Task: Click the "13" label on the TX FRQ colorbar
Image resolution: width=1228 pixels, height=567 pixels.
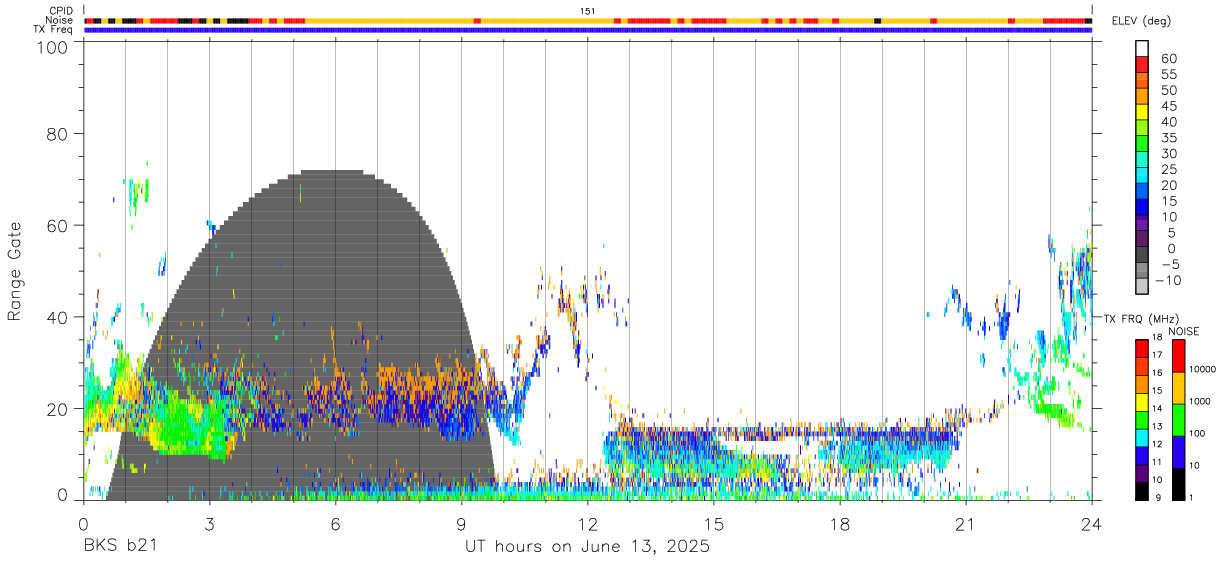Action: tap(1158, 426)
